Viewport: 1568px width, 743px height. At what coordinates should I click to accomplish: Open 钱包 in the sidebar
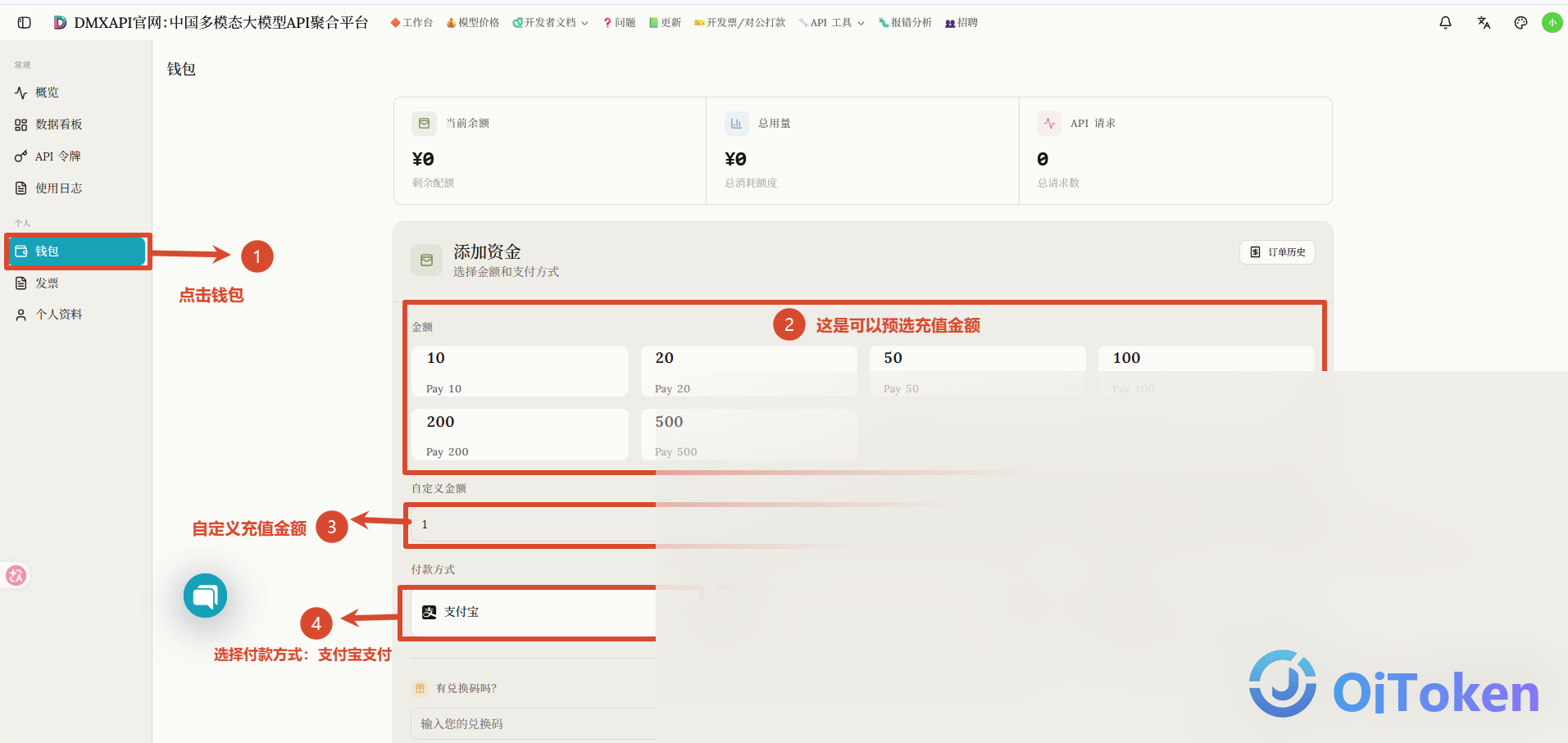(77, 251)
